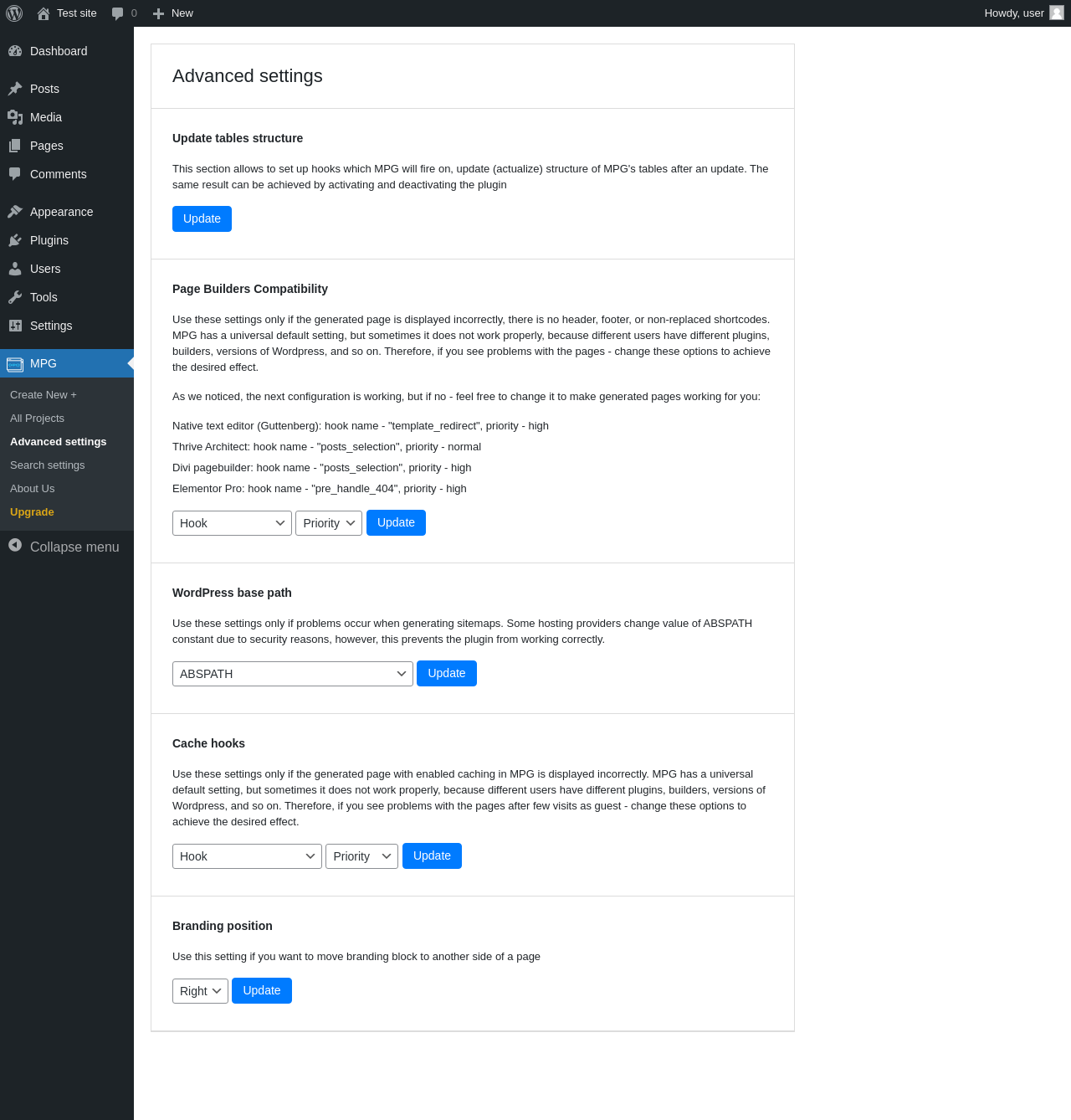Click the Collapse menu arrow icon

(x=15, y=545)
